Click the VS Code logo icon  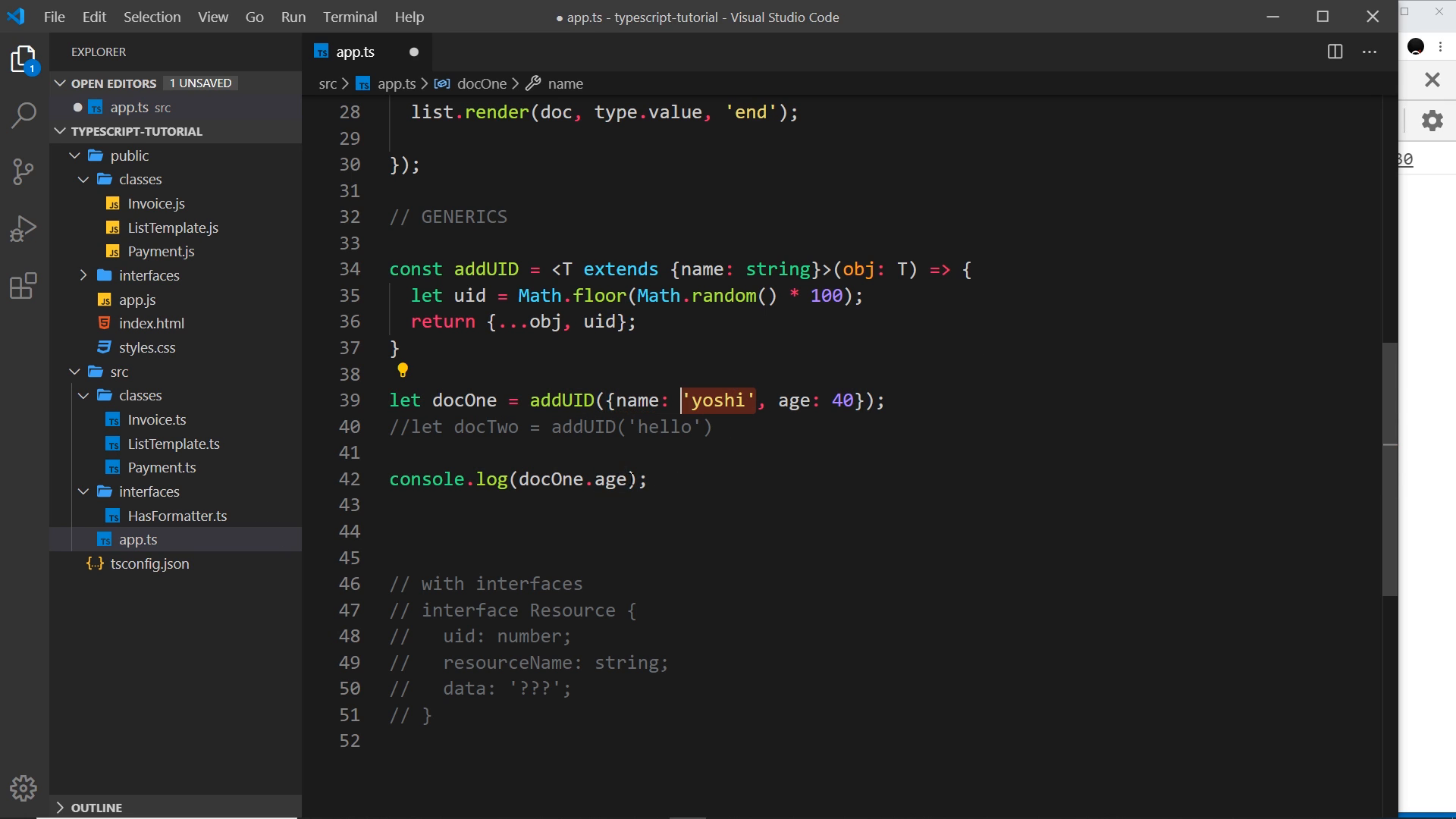16,16
